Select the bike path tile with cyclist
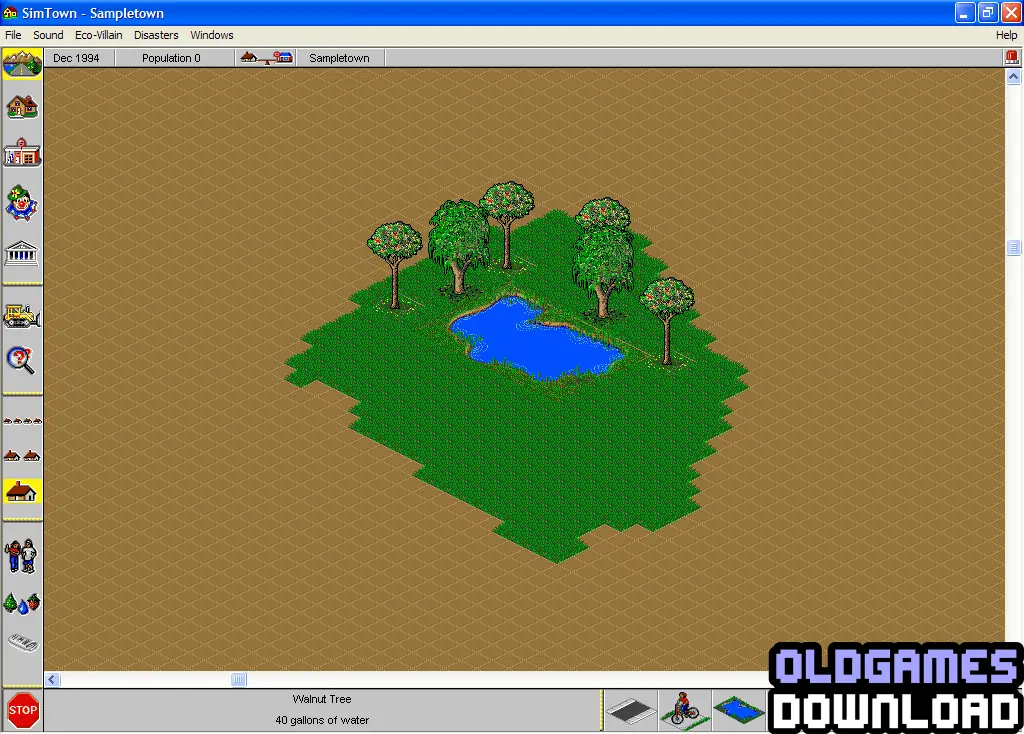The height and width of the screenshot is (734, 1024). [684, 710]
